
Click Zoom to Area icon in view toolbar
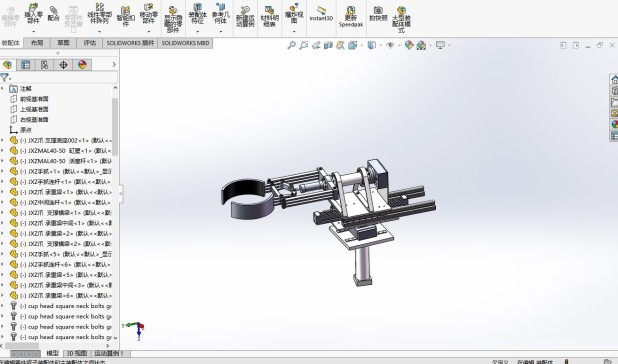pos(303,45)
